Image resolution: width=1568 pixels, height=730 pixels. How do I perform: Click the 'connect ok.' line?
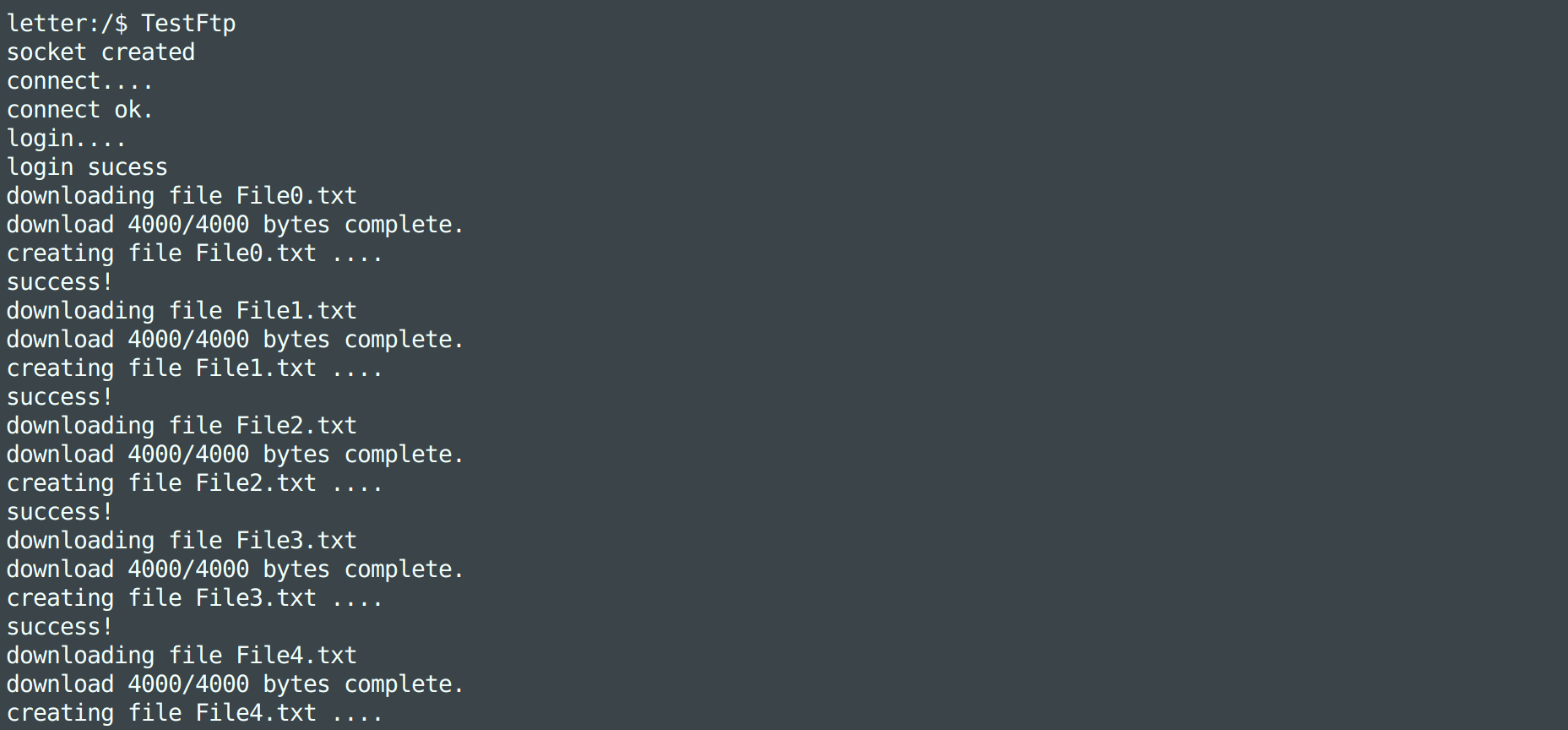tap(79, 110)
